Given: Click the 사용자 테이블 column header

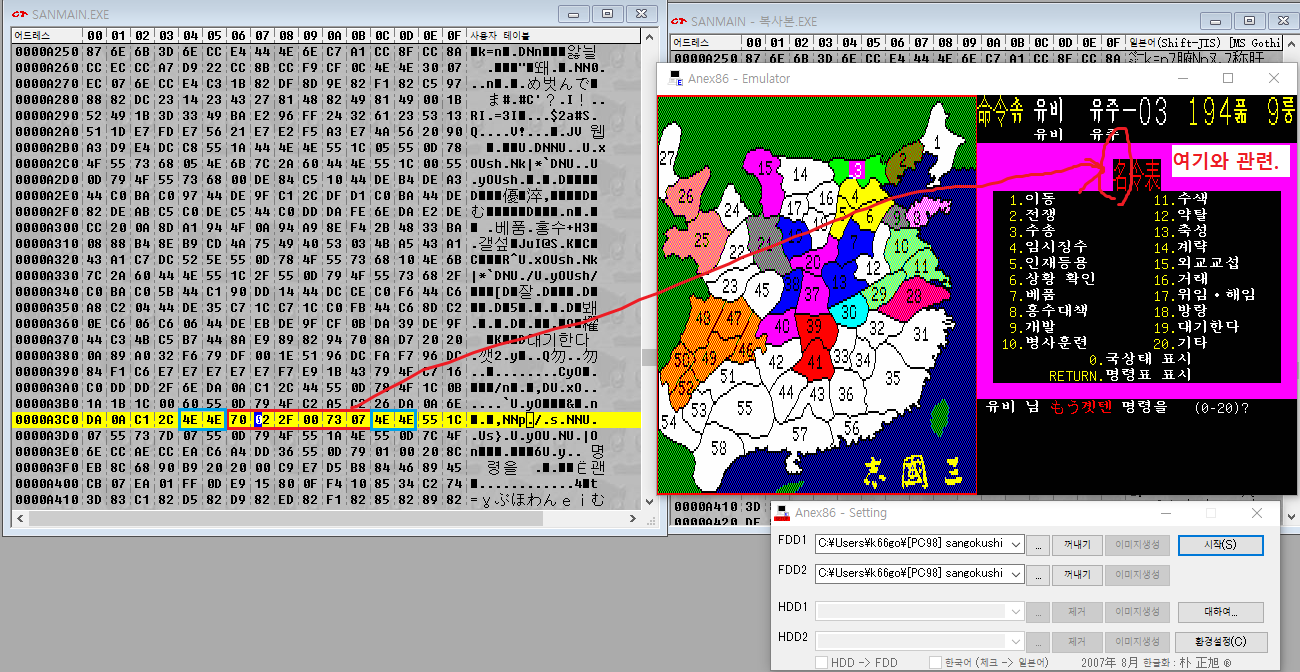Looking at the screenshot, I should click(554, 34).
